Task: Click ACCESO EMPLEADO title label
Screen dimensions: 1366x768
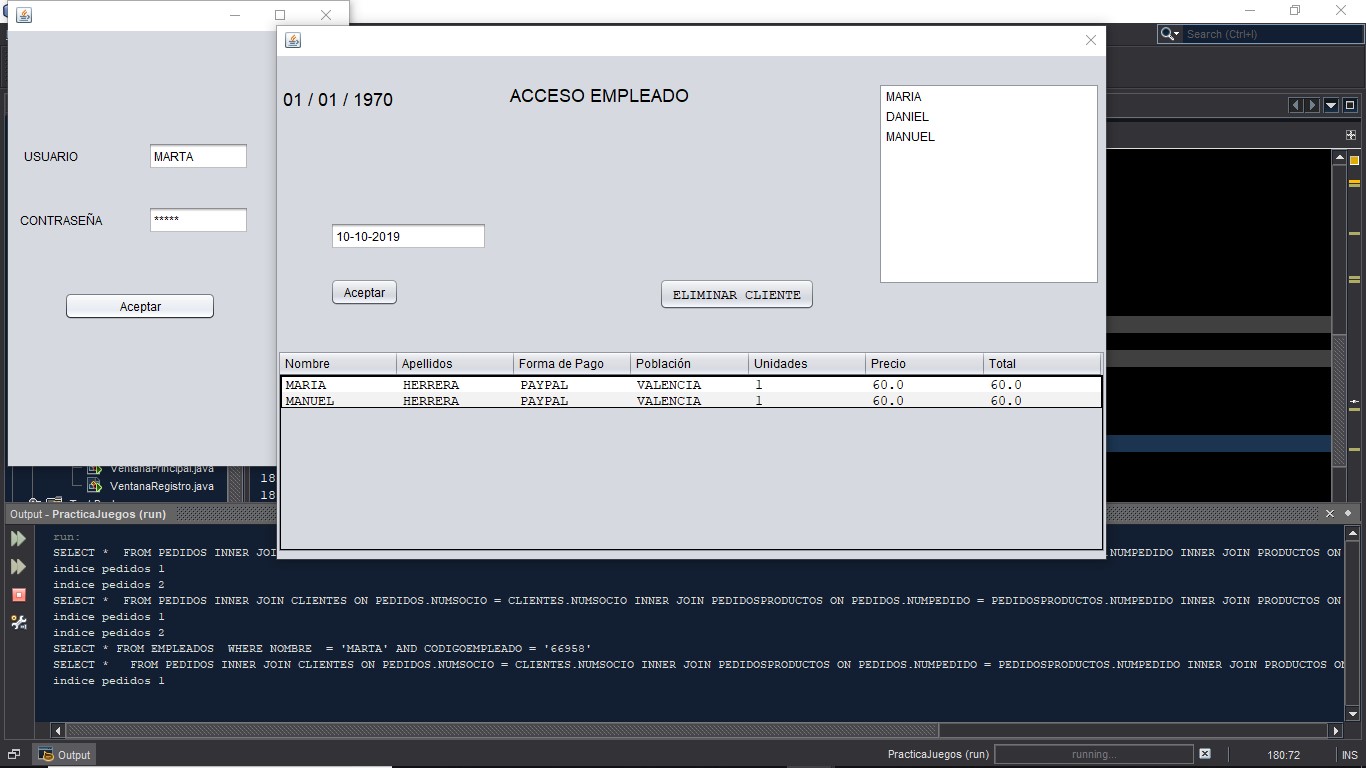Action: [x=599, y=96]
